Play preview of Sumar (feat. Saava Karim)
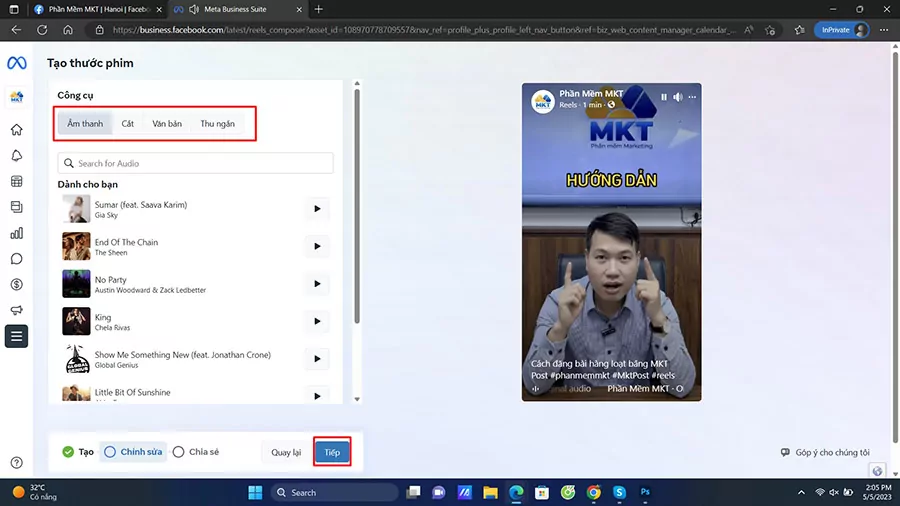This screenshot has width=900, height=506. 317,209
